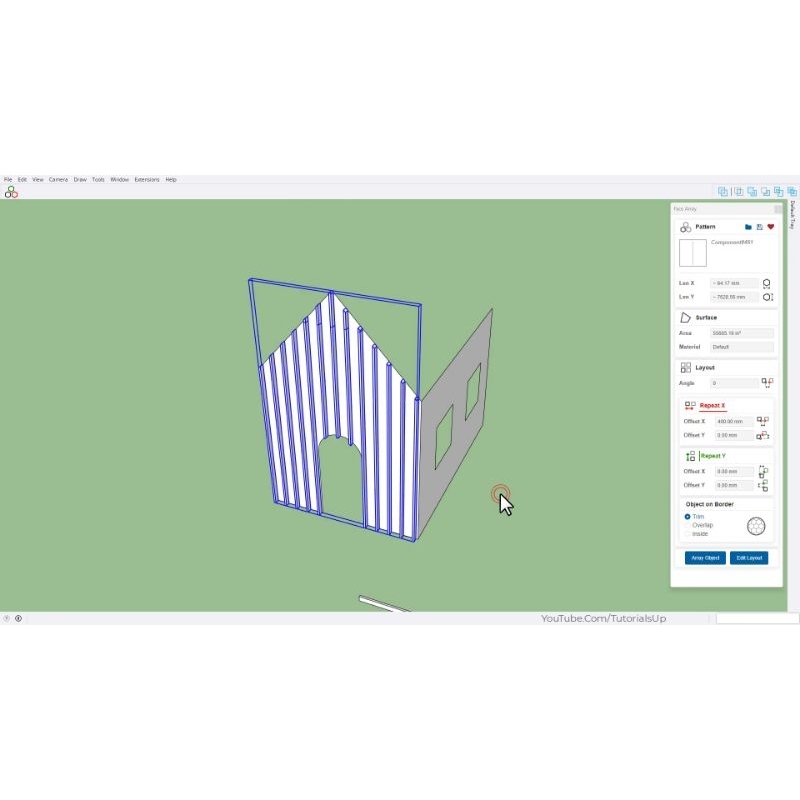This screenshot has width=800, height=800.
Task: Click the red heart favorite icon
Action: (x=771, y=227)
